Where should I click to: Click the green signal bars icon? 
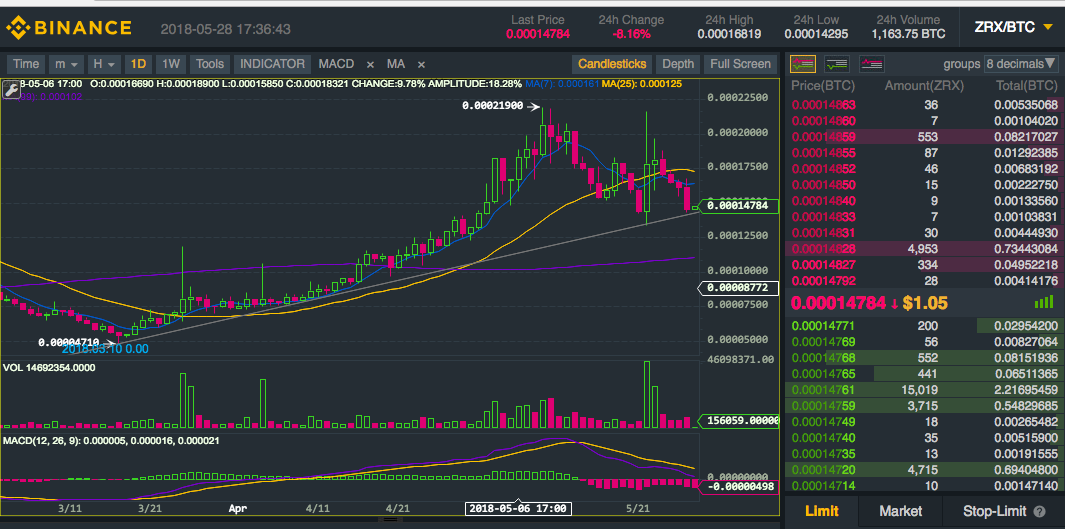pyautogui.click(x=1043, y=303)
